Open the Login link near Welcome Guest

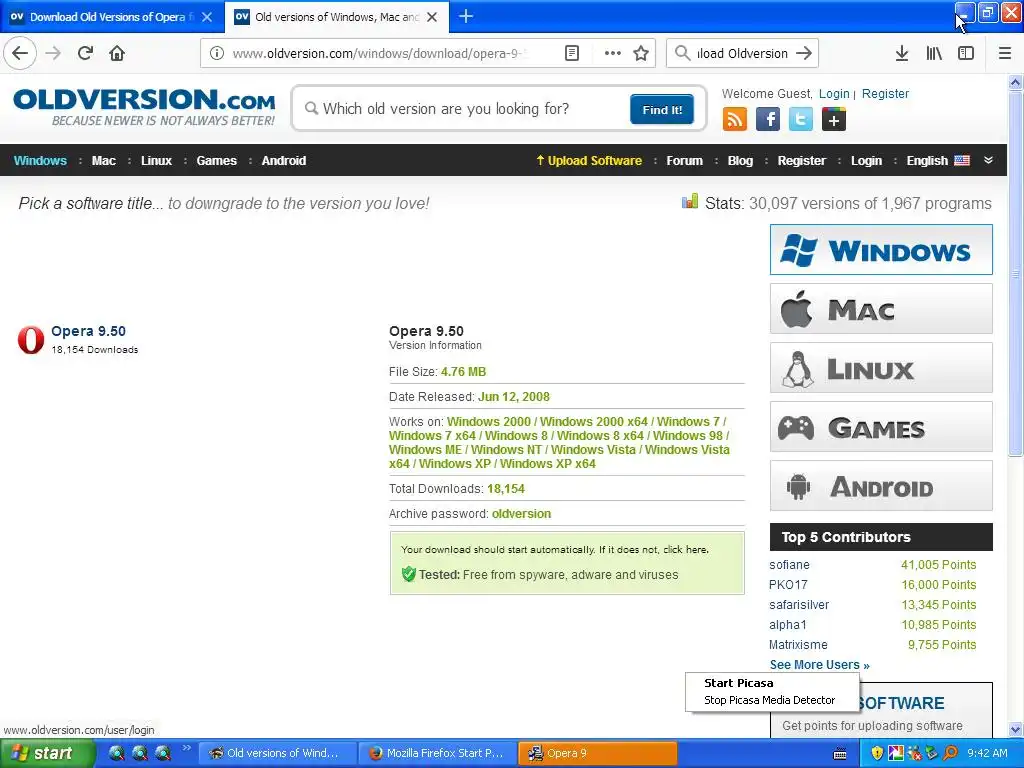coord(834,93)
